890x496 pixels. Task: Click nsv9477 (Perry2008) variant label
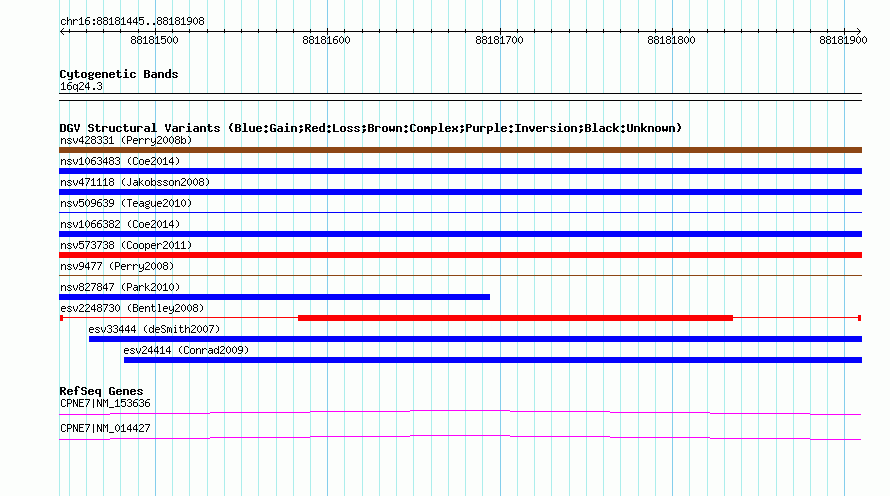coord(117,266)
